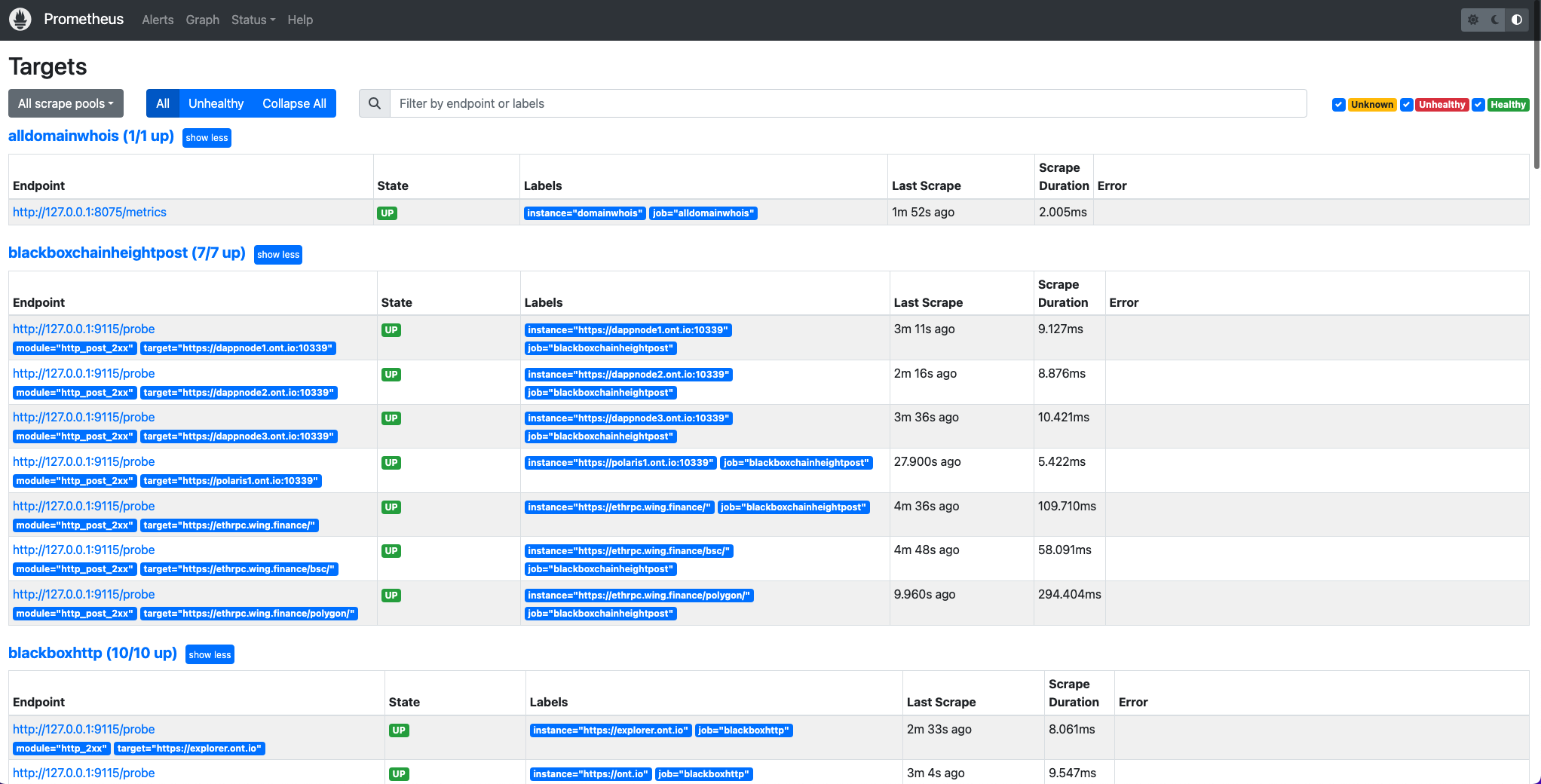Open the Status dropdown menu
Screen dimensions: 1541x784
click(x=253, y=20)
